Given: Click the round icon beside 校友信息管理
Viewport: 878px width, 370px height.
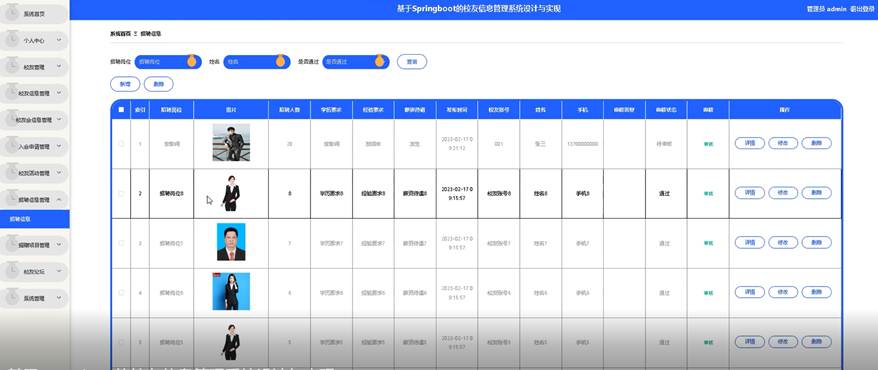Looking at the screenshot, I should pos(11,93).
